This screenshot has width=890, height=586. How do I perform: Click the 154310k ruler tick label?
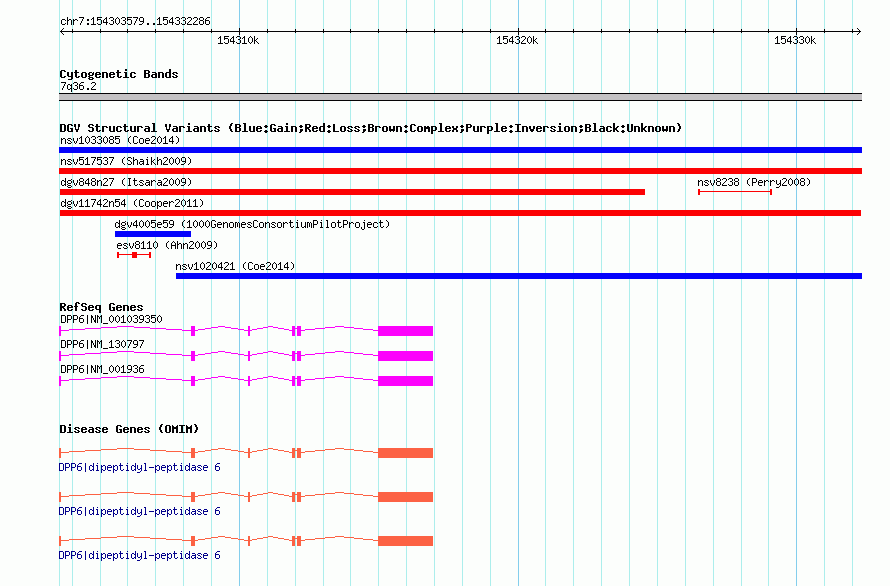point(238,40)
